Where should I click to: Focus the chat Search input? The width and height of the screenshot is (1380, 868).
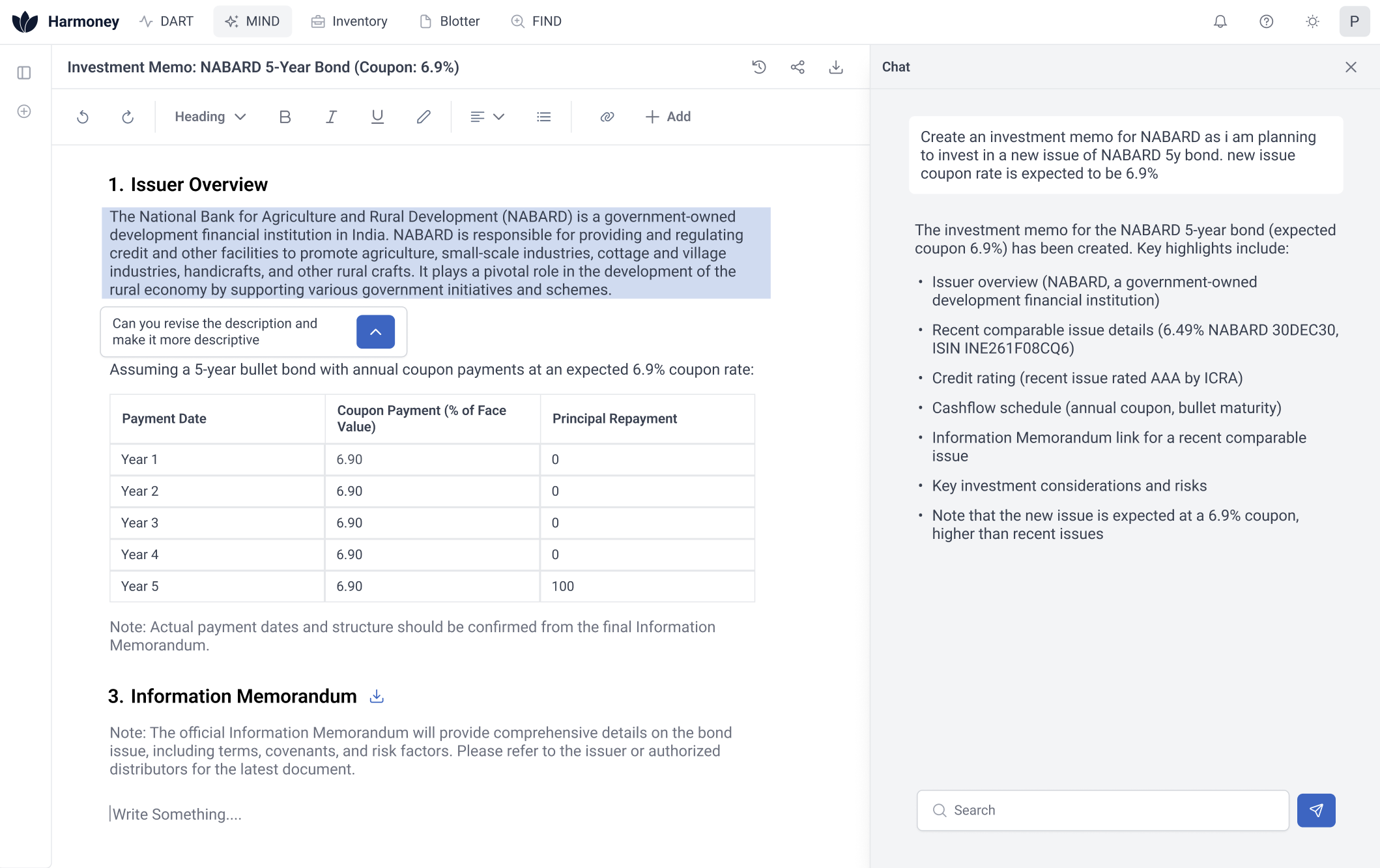1102,811
